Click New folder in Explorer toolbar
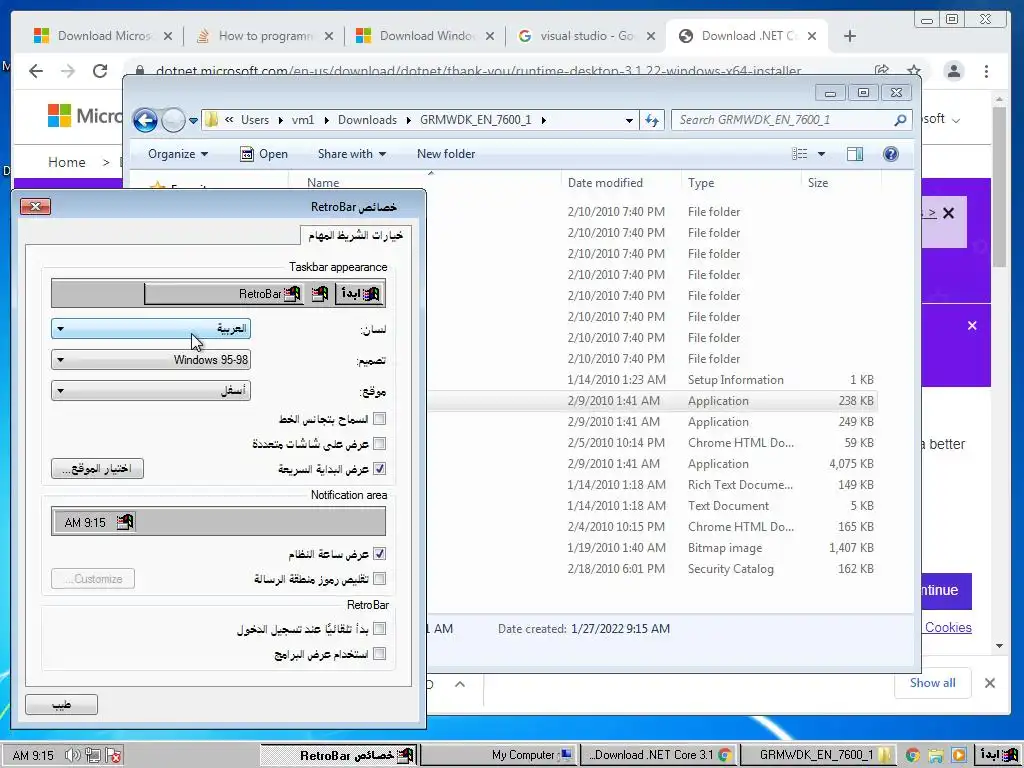1024x768 pixels. [446, 154]
